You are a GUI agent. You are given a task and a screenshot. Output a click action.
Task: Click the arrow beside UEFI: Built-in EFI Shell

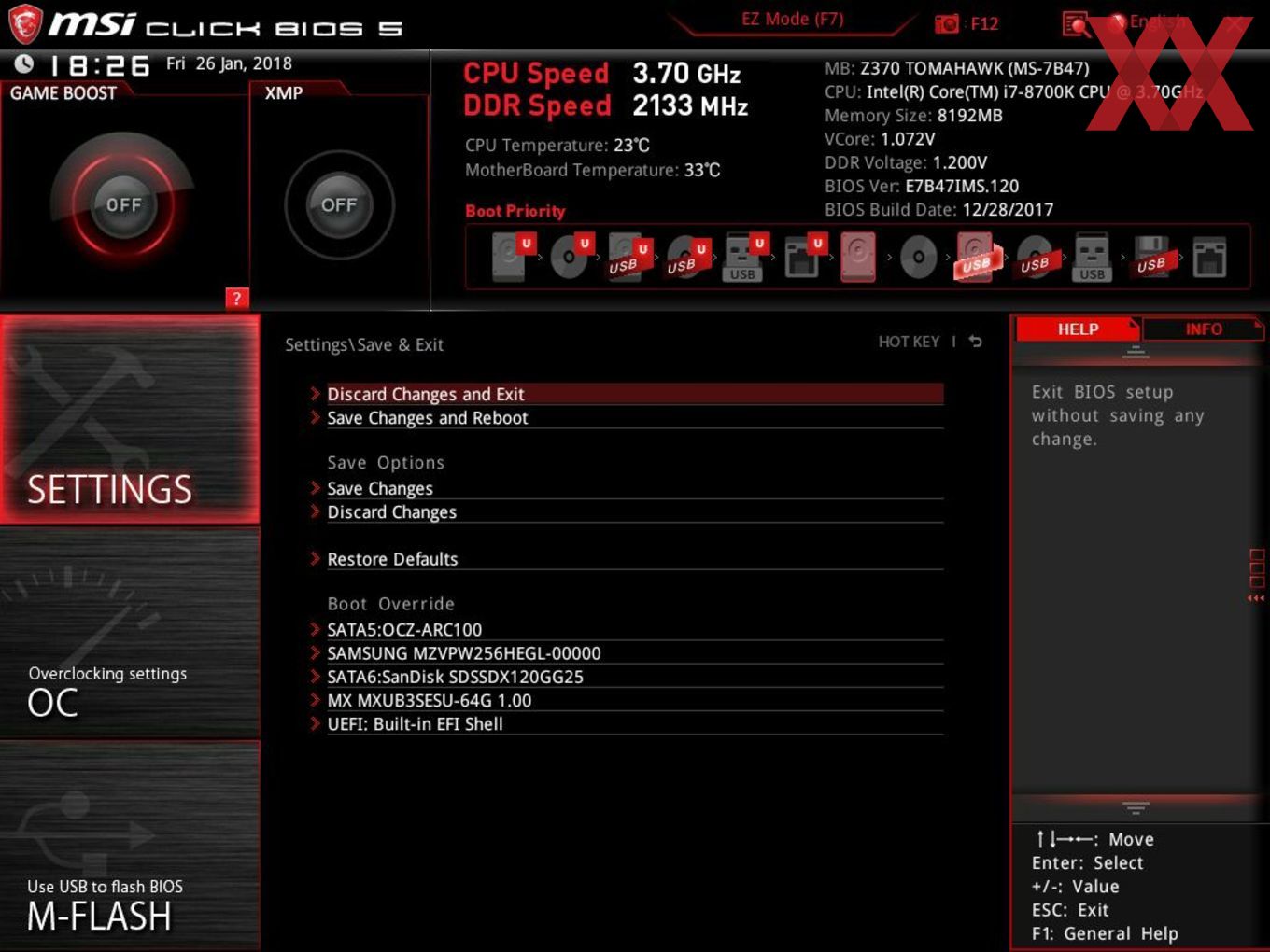coord(316,723)
